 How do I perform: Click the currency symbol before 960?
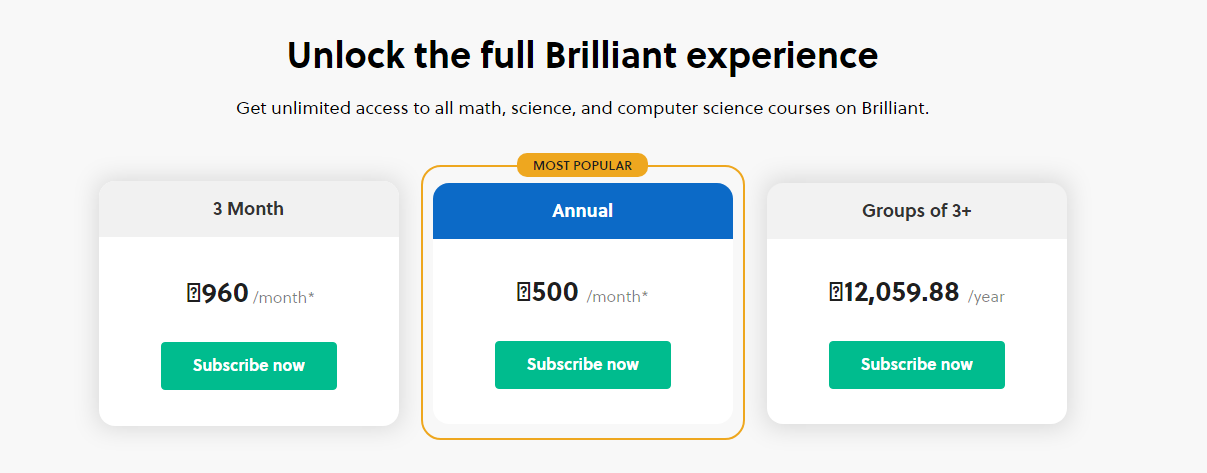coord(193,294)
